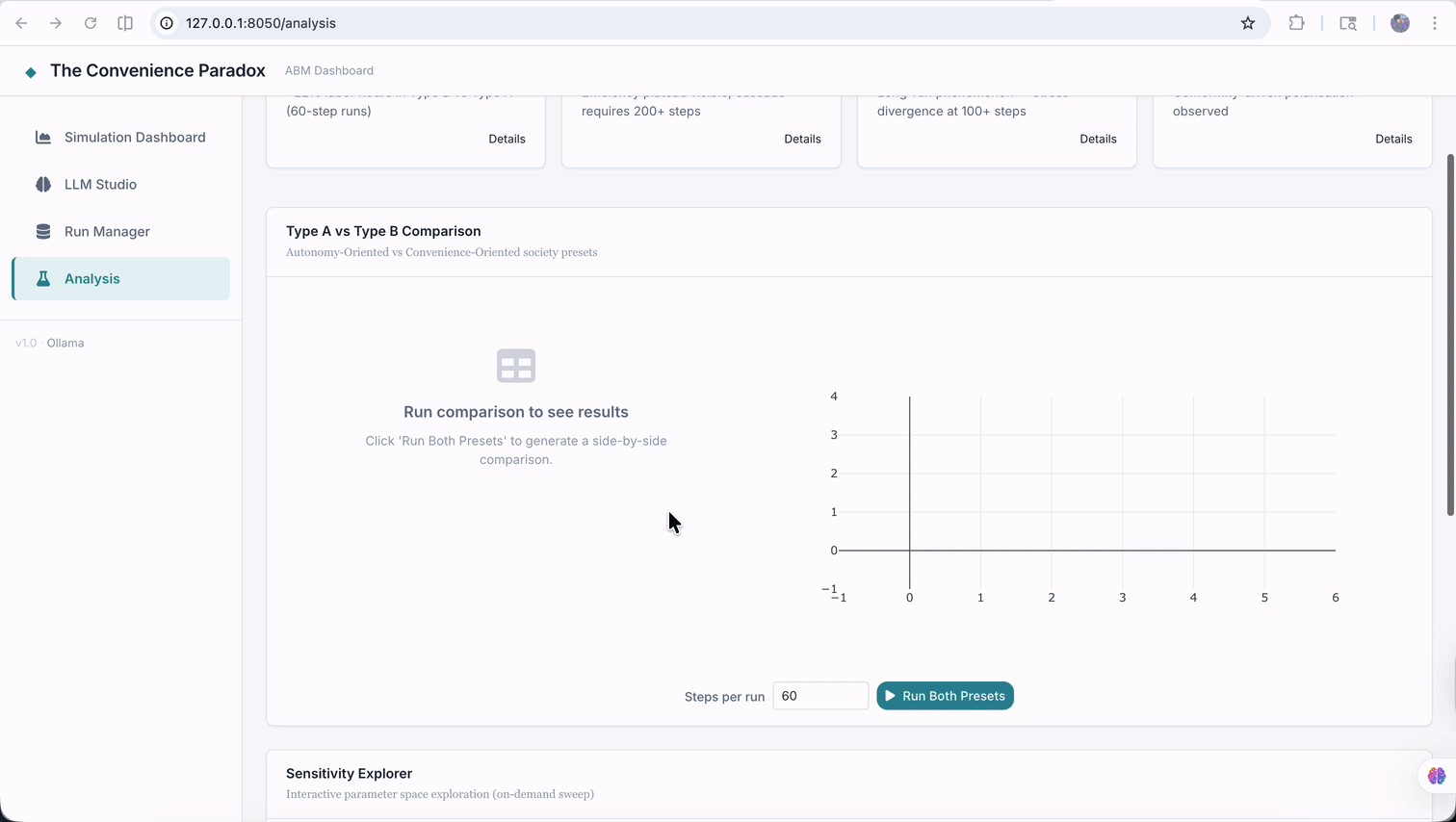This screenshot has width=1456, height=822.
Task: Click Details on the 100+ steps card
Action: (1098, 139)
